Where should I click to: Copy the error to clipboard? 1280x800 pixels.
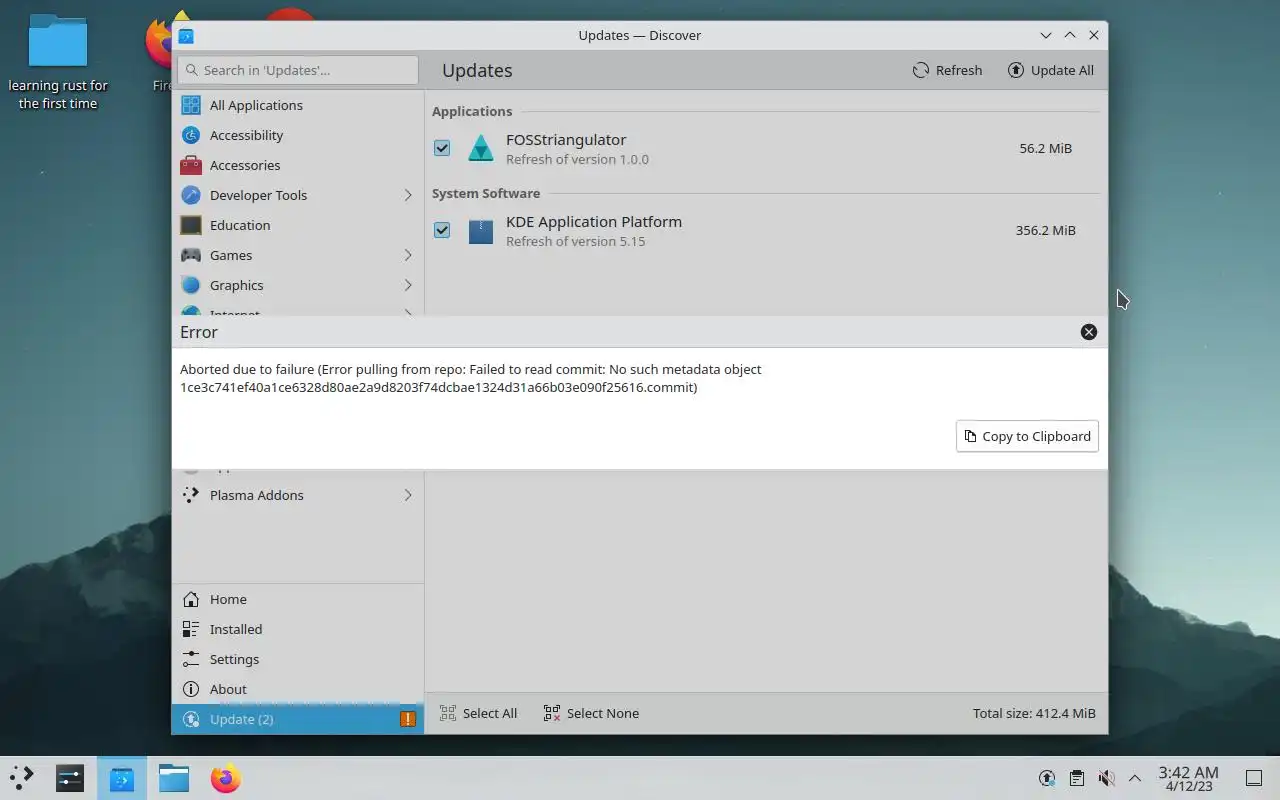pos(1027,436)
